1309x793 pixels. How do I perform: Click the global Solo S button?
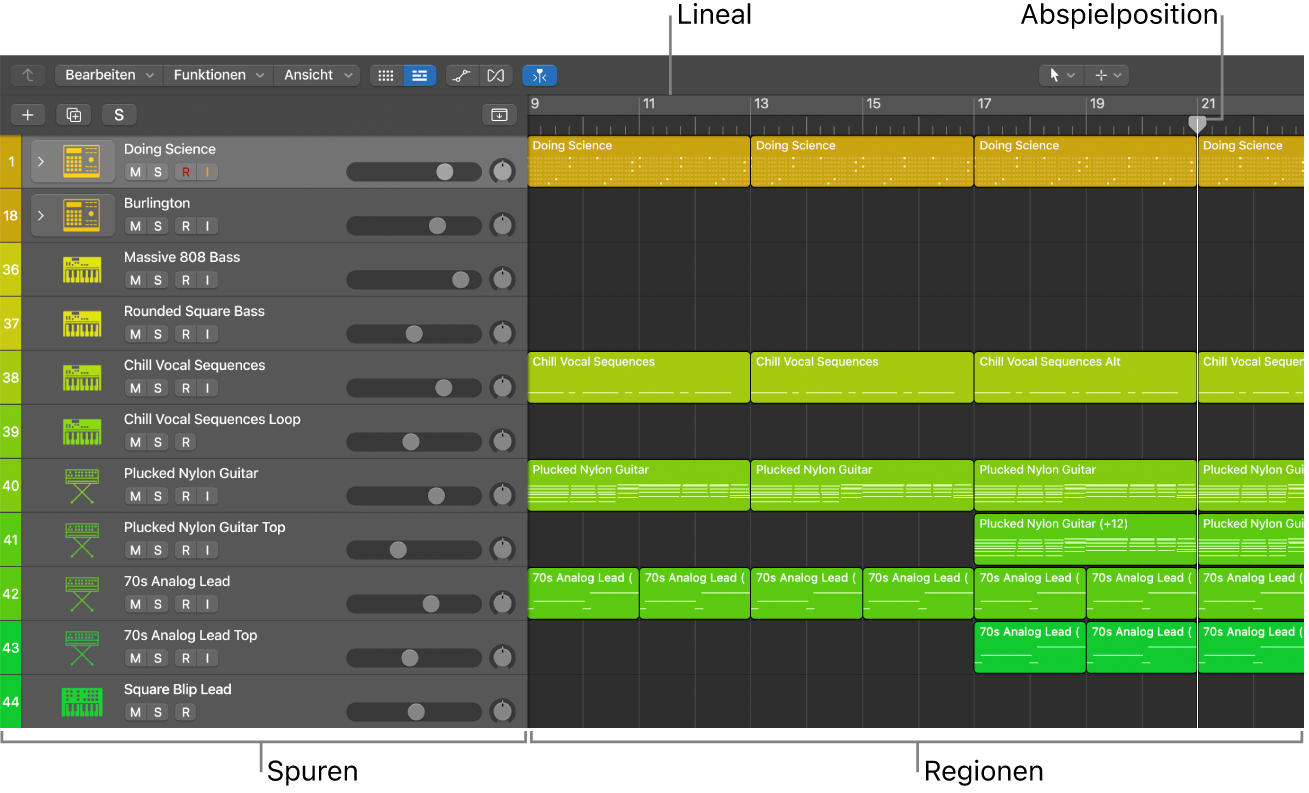(x=118, y=115)
